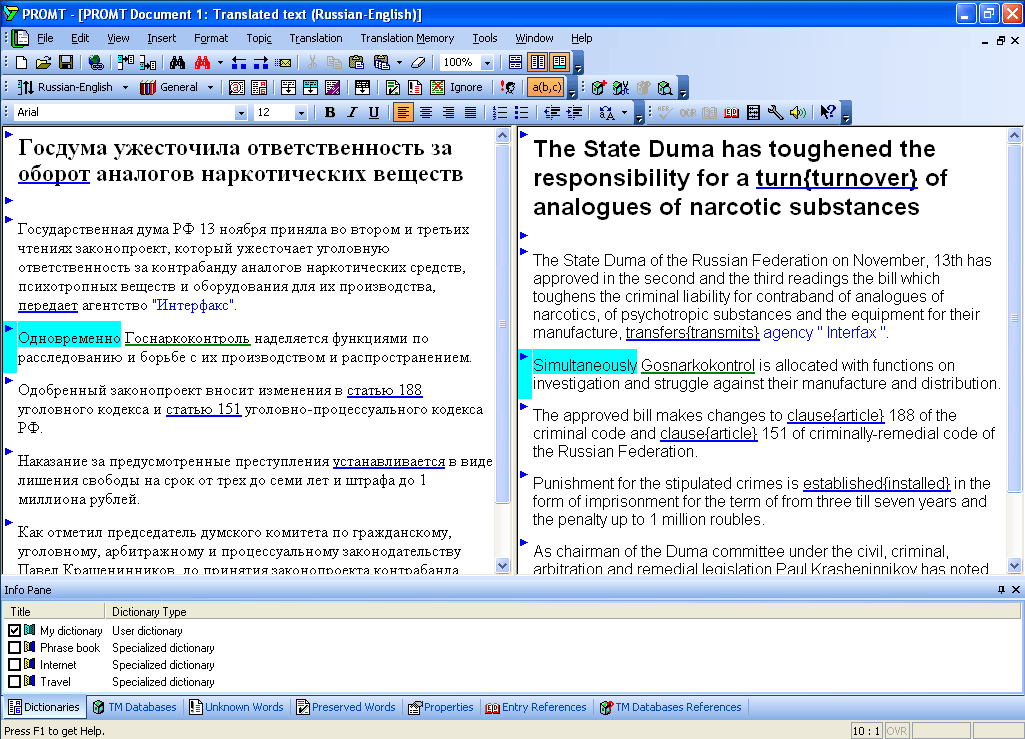Viewport: 1025px width, 739px height.
Task: Click the black binoculars Find icon
Action: (x=177, y=63)
